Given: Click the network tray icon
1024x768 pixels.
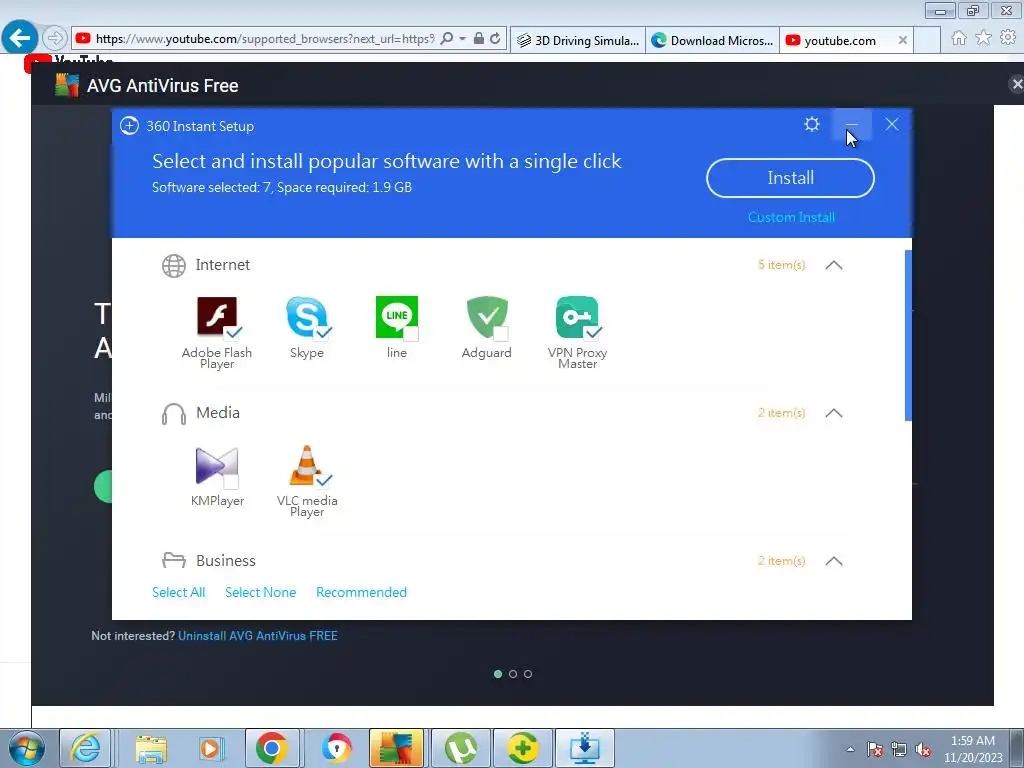Looking at the screenshot, I should (899, 750).
